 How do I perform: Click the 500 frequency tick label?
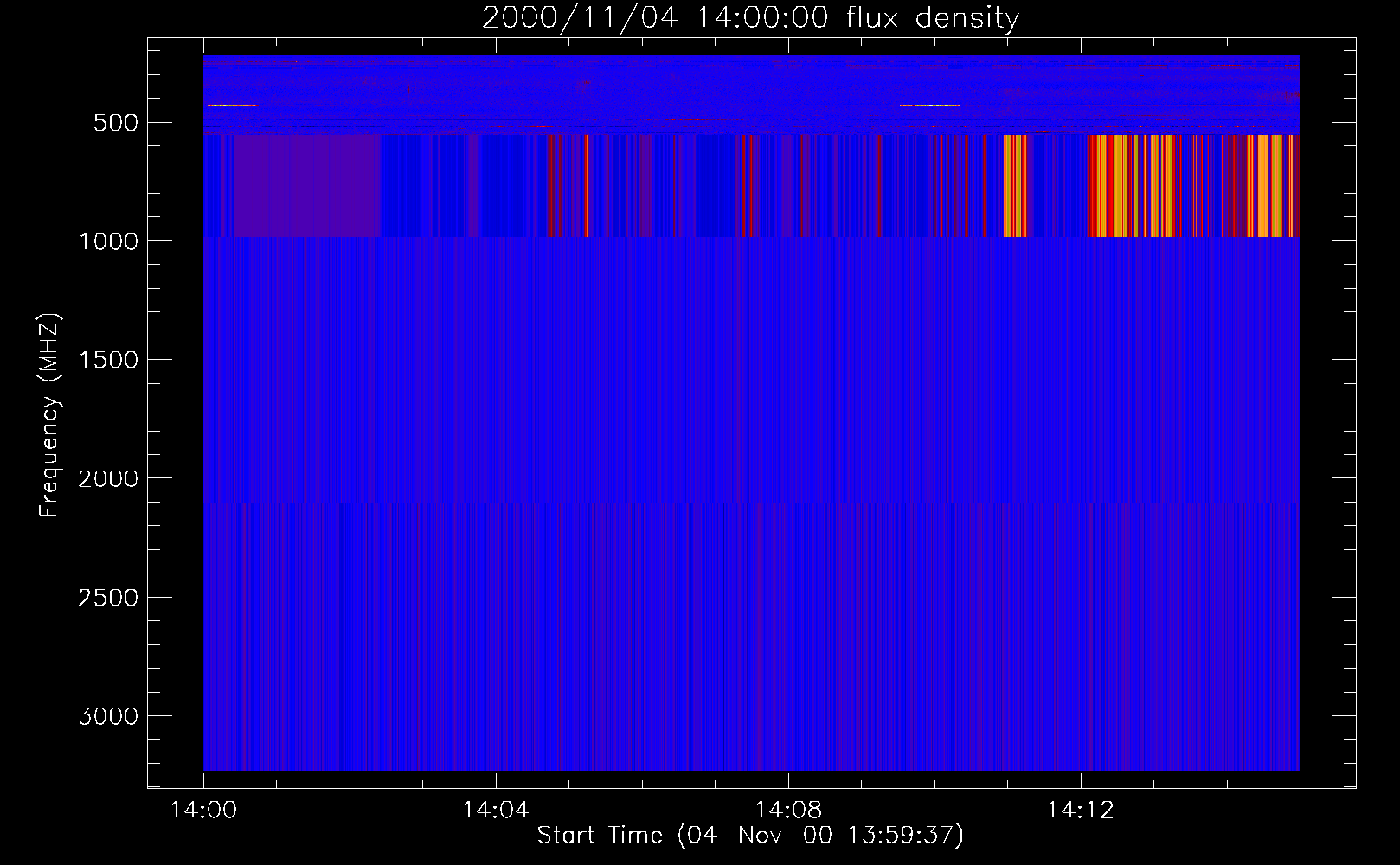(116, 123)
